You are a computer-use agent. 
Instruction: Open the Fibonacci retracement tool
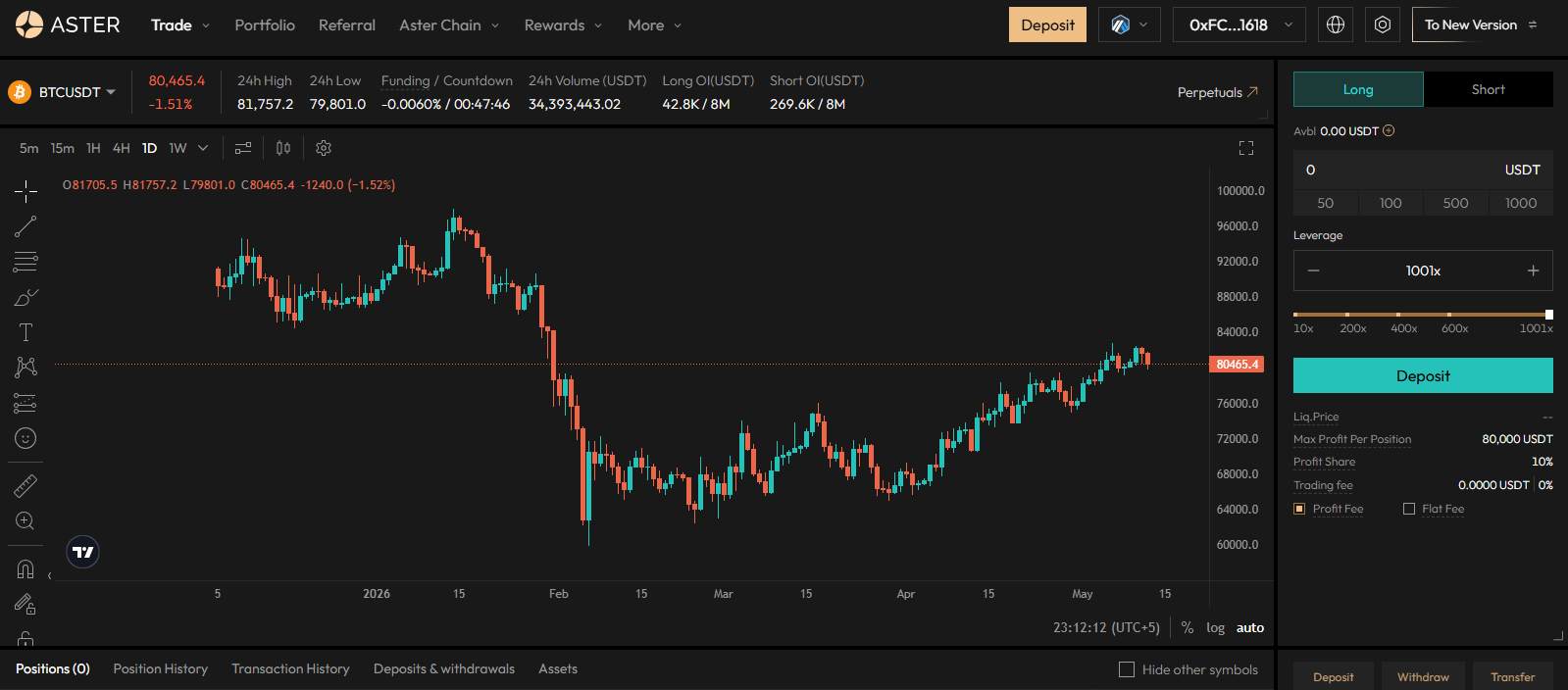pyautogui.click(x=25, y=262)
